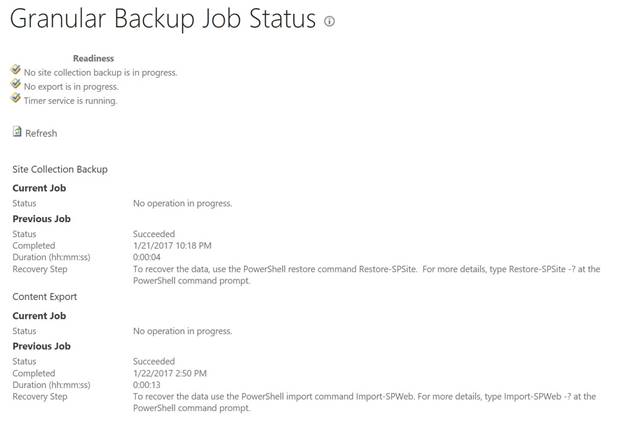Click 'No export is in progress' text
The image size is (624, 426).
point(73,86)
